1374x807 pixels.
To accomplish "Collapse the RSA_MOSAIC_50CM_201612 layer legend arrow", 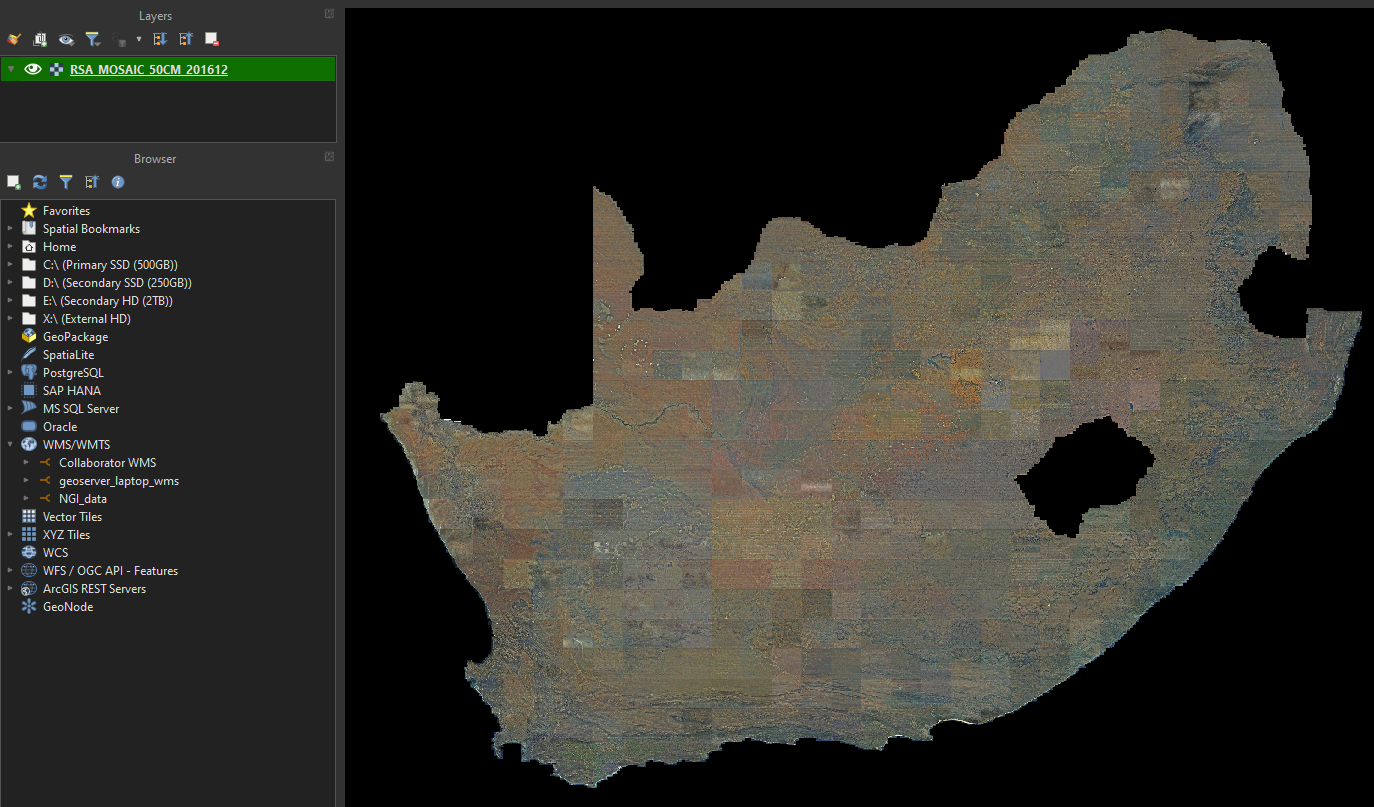I will click(10, 69).
